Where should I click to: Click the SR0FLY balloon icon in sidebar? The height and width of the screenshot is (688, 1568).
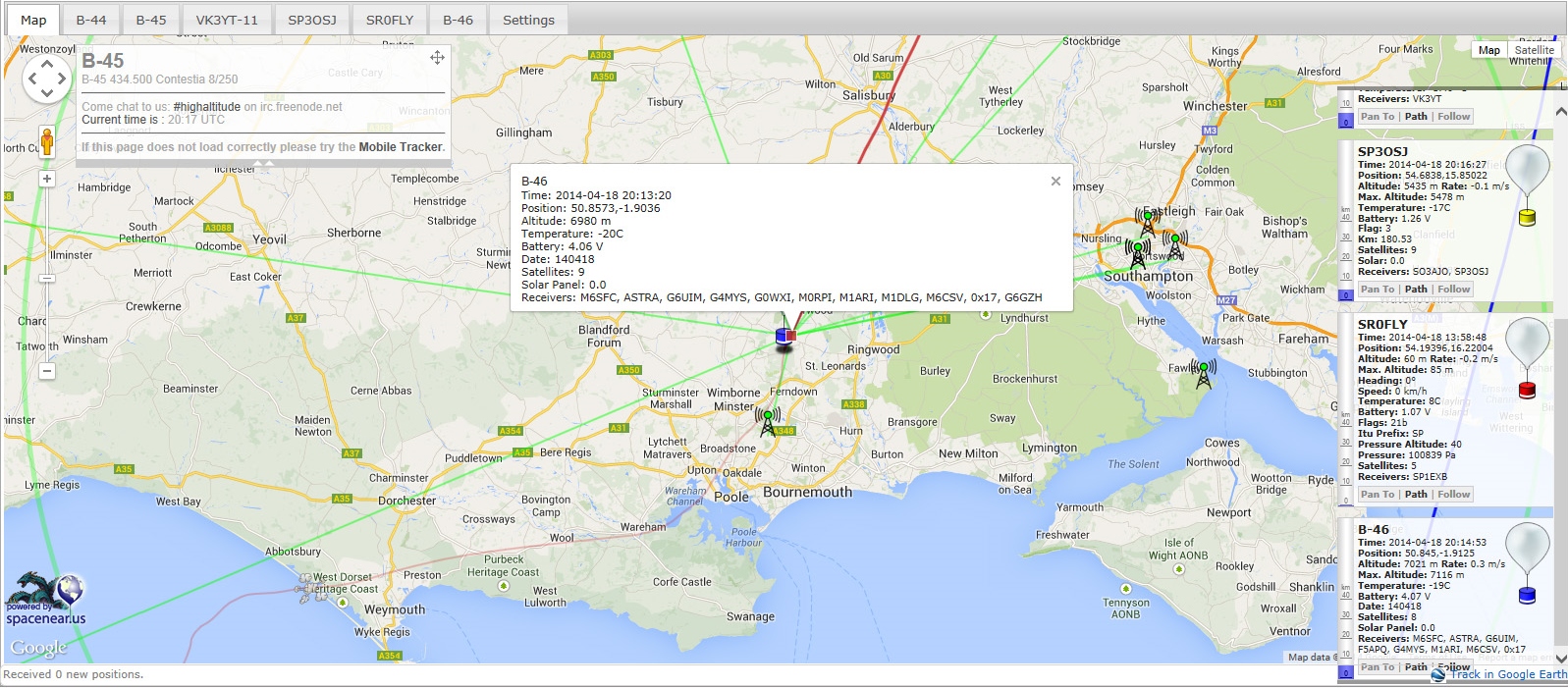(1527, 357)
